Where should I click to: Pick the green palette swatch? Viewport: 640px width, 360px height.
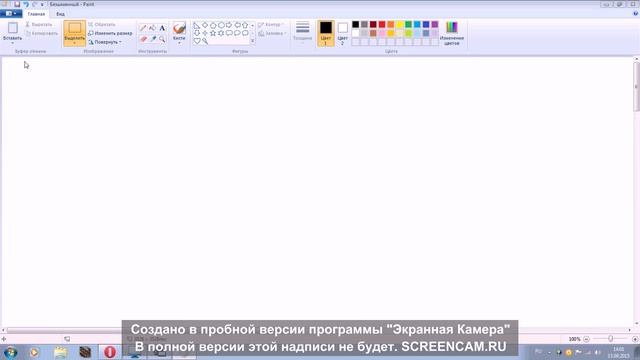pyautogui.click(x=408, y=24)
